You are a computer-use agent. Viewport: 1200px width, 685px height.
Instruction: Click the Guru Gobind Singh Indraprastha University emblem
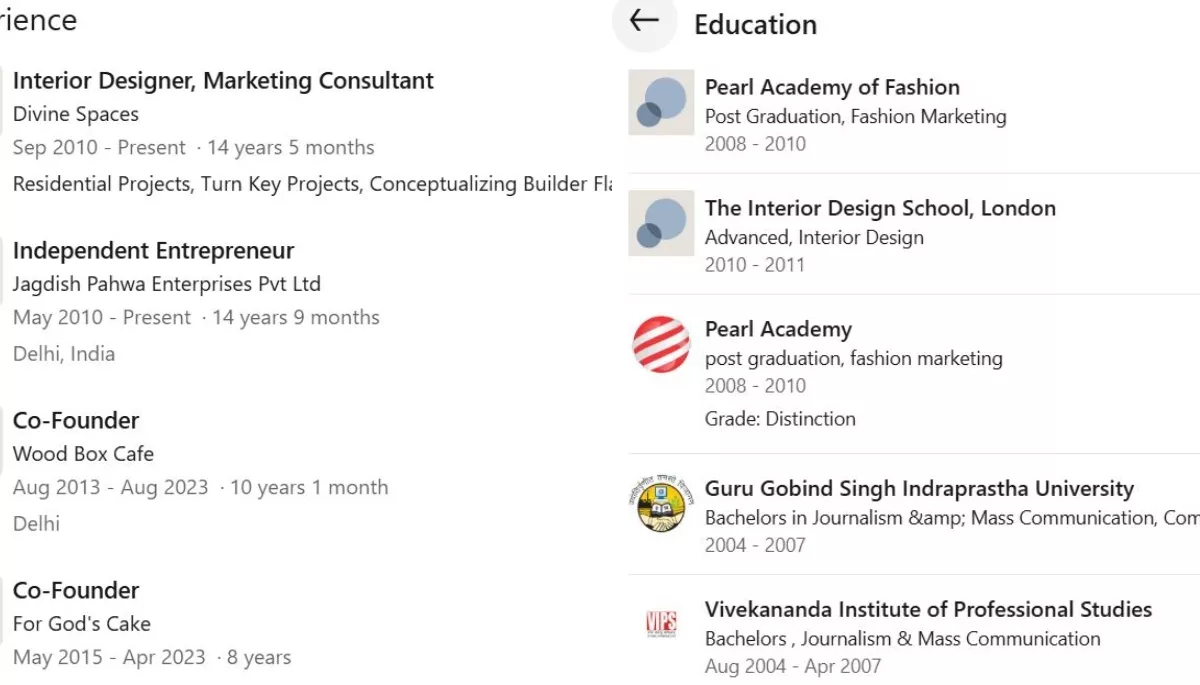[x=661, y=504]
